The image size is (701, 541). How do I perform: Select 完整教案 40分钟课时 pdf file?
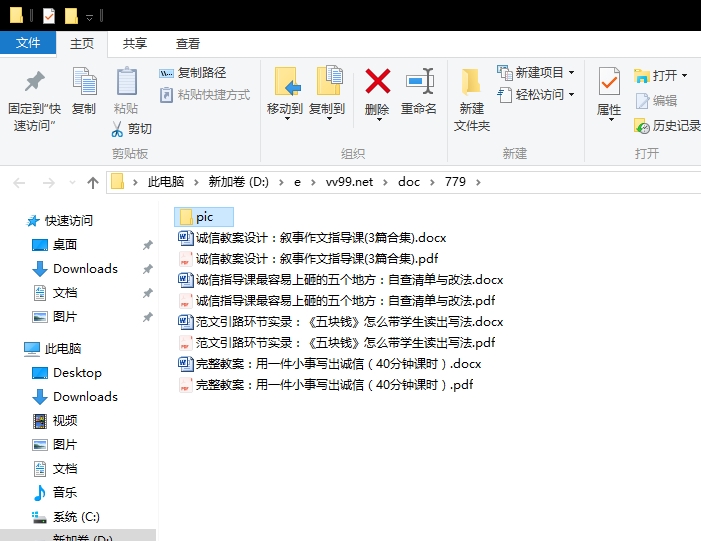tap(325, 385)
